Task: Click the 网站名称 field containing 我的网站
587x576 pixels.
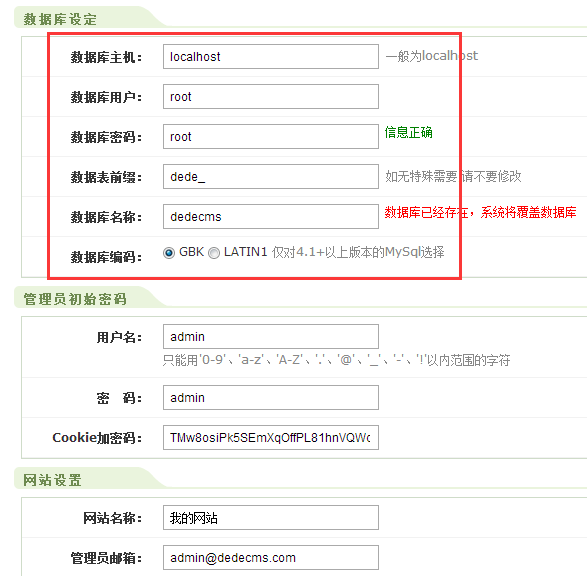Action: click(271, 518)
